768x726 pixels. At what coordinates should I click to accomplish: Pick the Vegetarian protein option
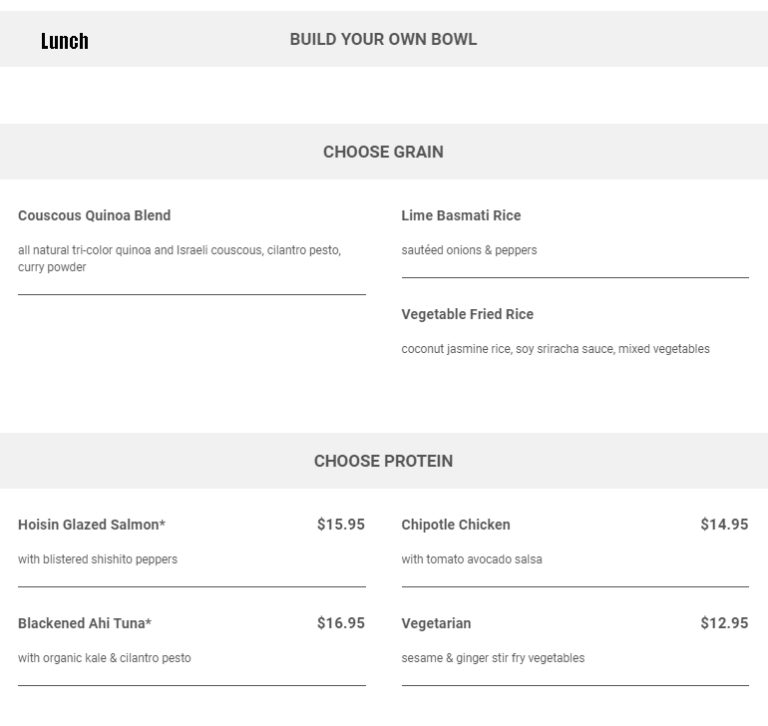[x=436, y=623]
